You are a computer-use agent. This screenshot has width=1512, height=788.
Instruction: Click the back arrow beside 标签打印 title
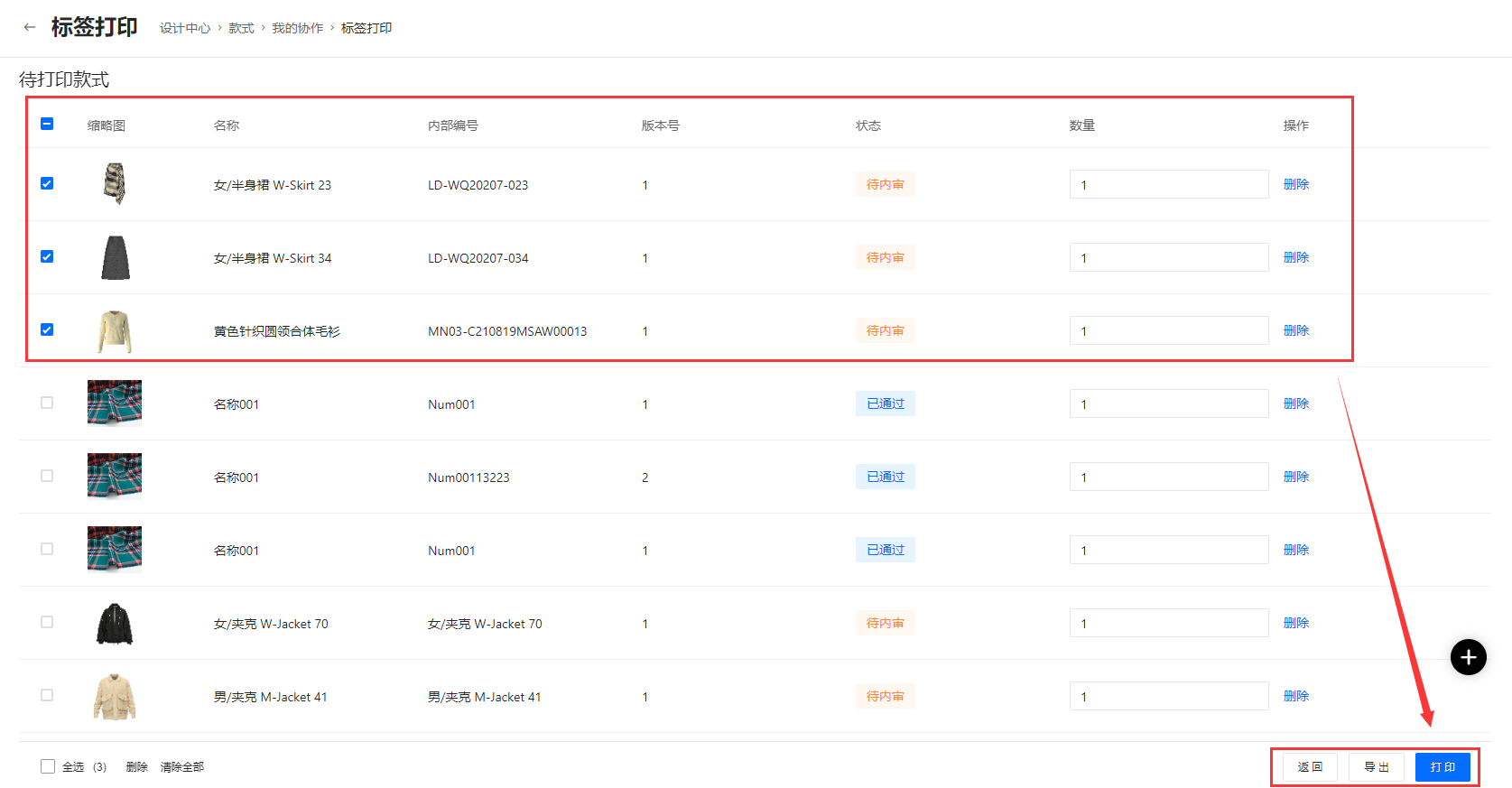(30, 27)
